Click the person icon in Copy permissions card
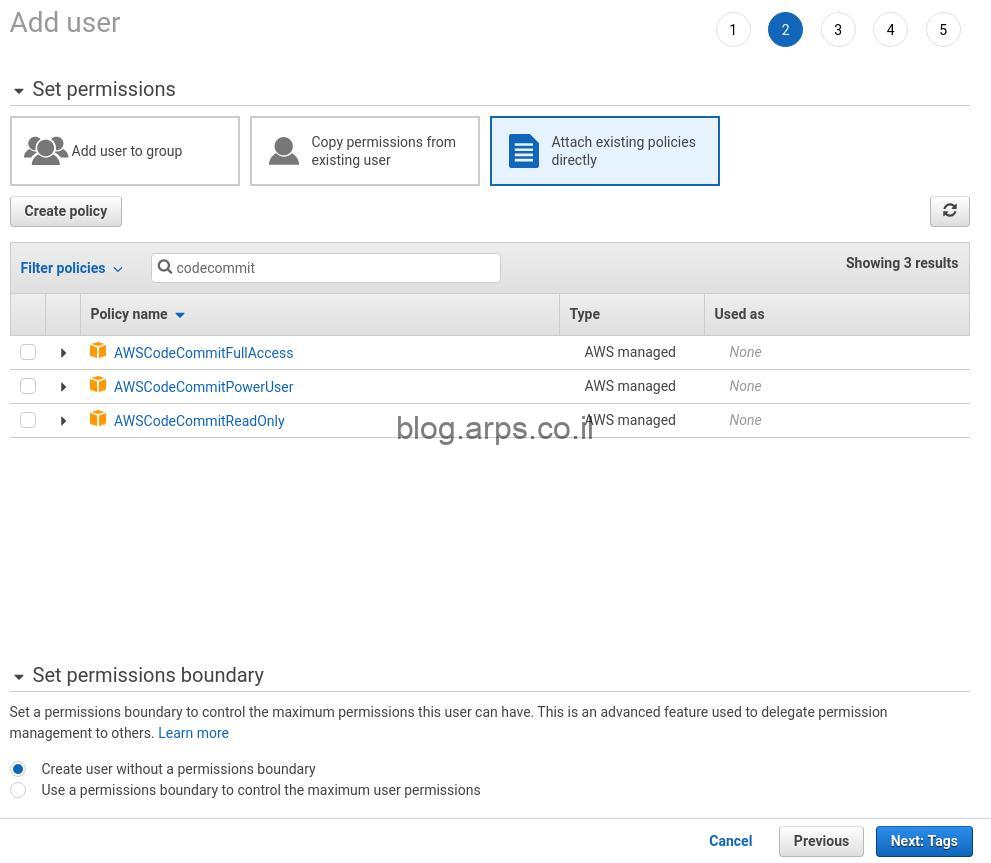Image resolution: width=991 pixels, height=863 pixels. click(x=284, y=150)
